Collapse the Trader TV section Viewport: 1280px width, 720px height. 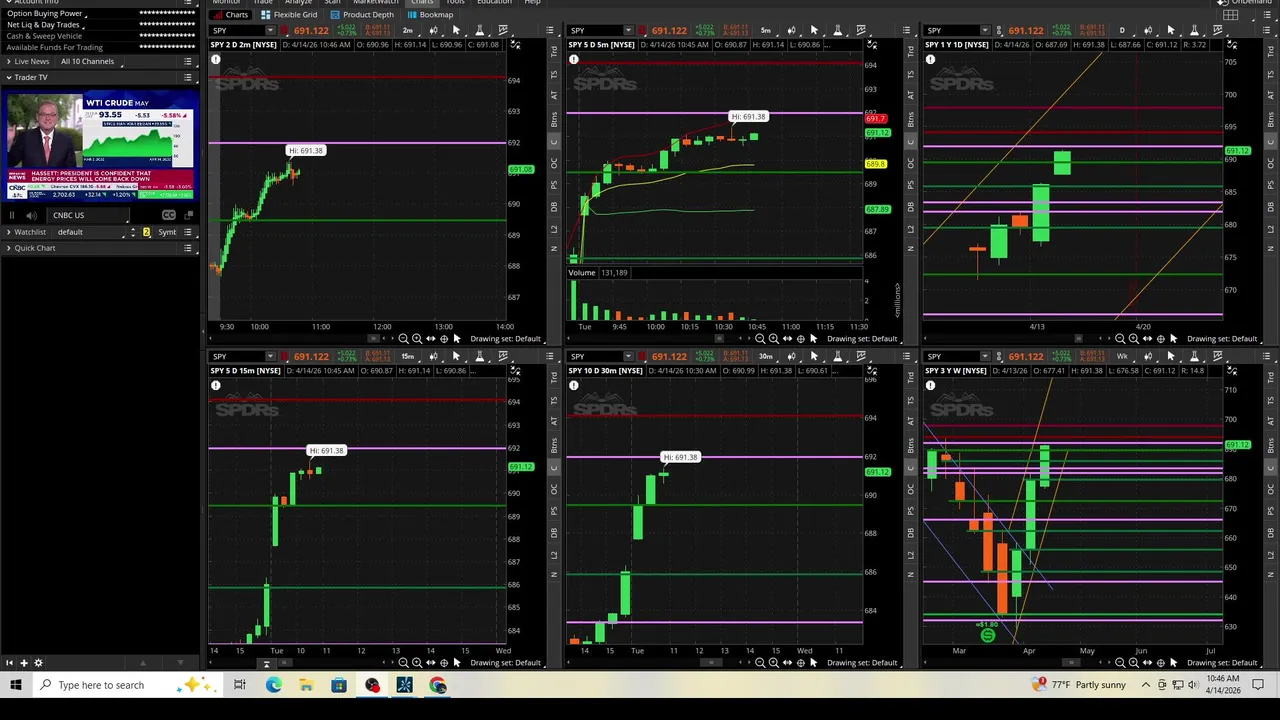(x=8, y=77)
